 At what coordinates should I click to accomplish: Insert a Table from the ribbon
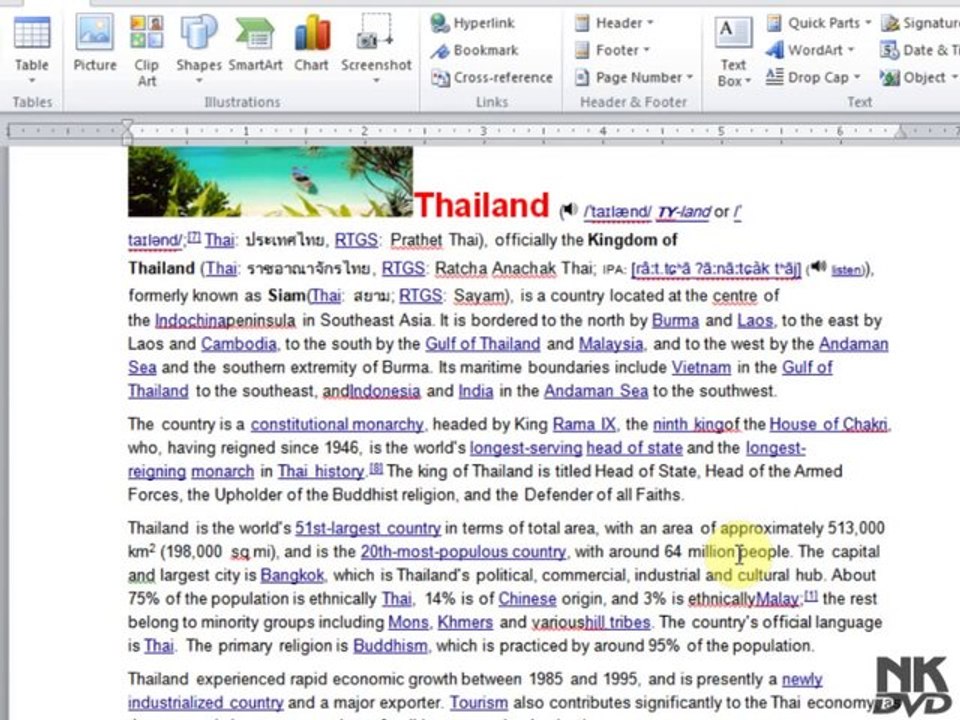click(x=32, y=50)
